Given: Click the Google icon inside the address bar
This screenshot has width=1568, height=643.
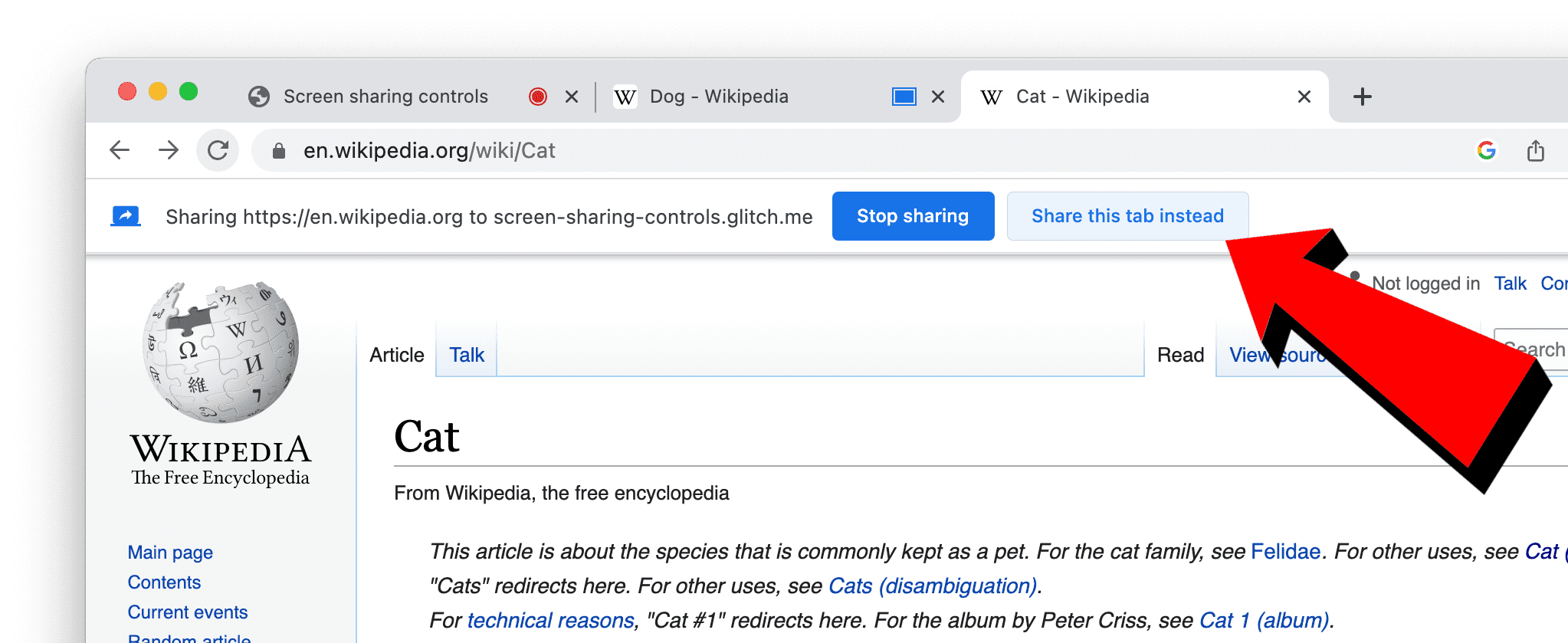Looking at the screenshot, I should click(x=1486, y=150).
